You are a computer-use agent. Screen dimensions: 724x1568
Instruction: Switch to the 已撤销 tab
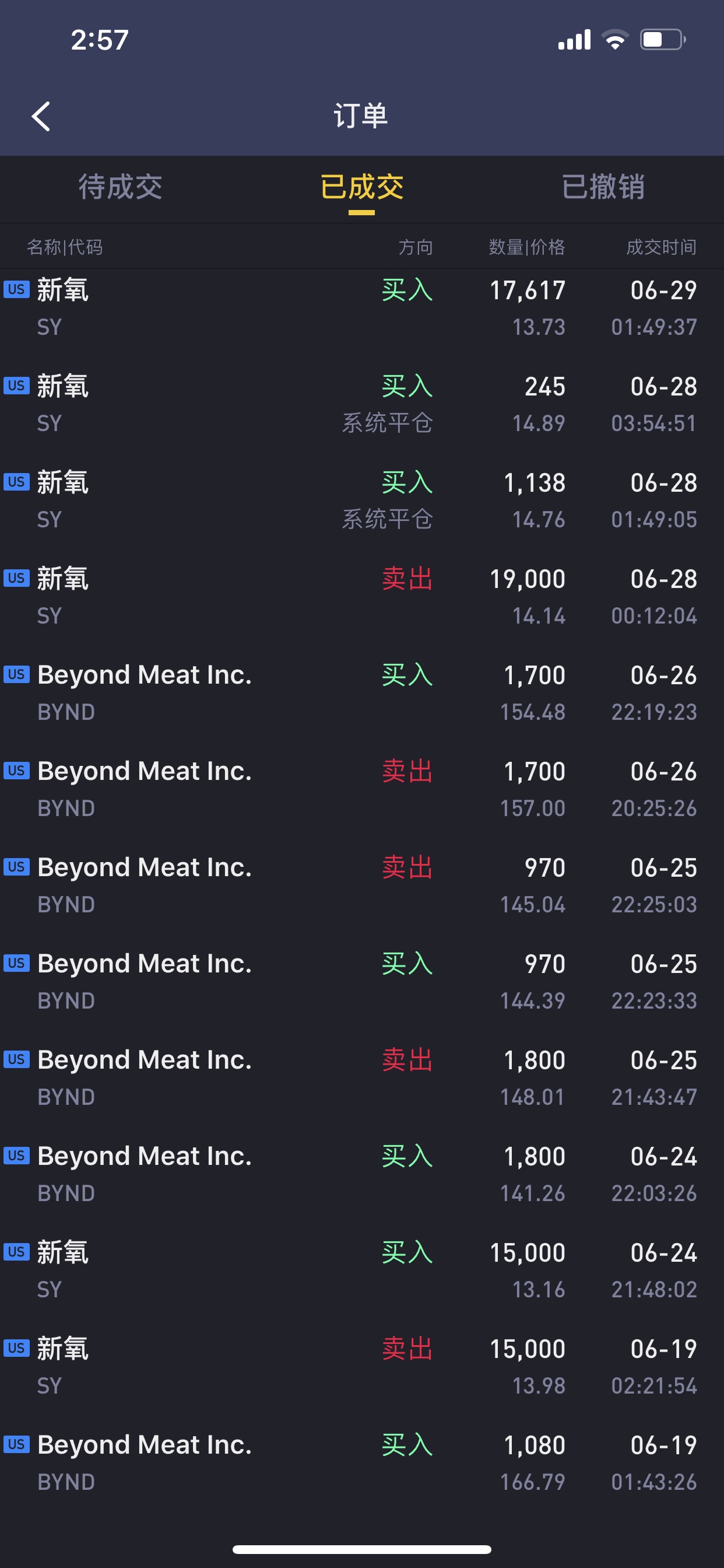pos(603,187)
